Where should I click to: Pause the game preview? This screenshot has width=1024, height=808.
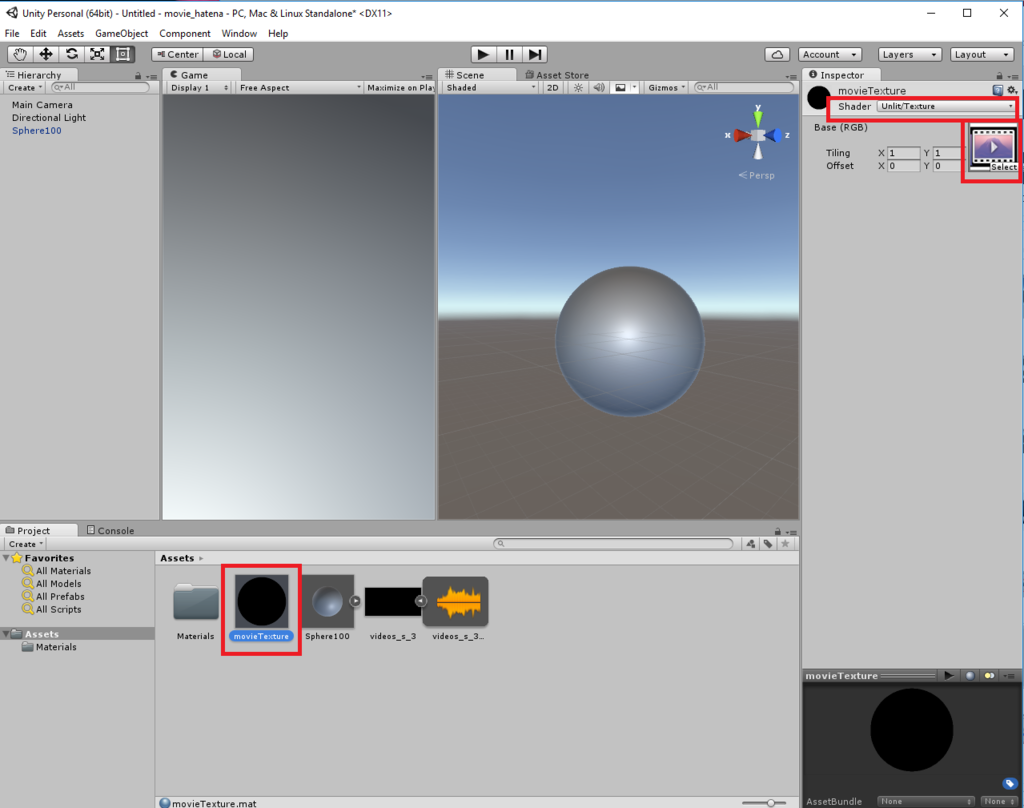tap(509, 54)
